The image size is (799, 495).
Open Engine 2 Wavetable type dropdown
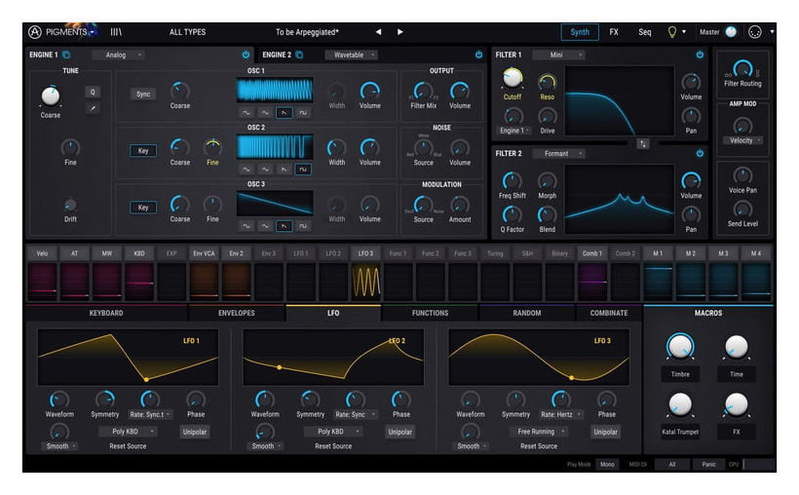click(x=351, y=55)
